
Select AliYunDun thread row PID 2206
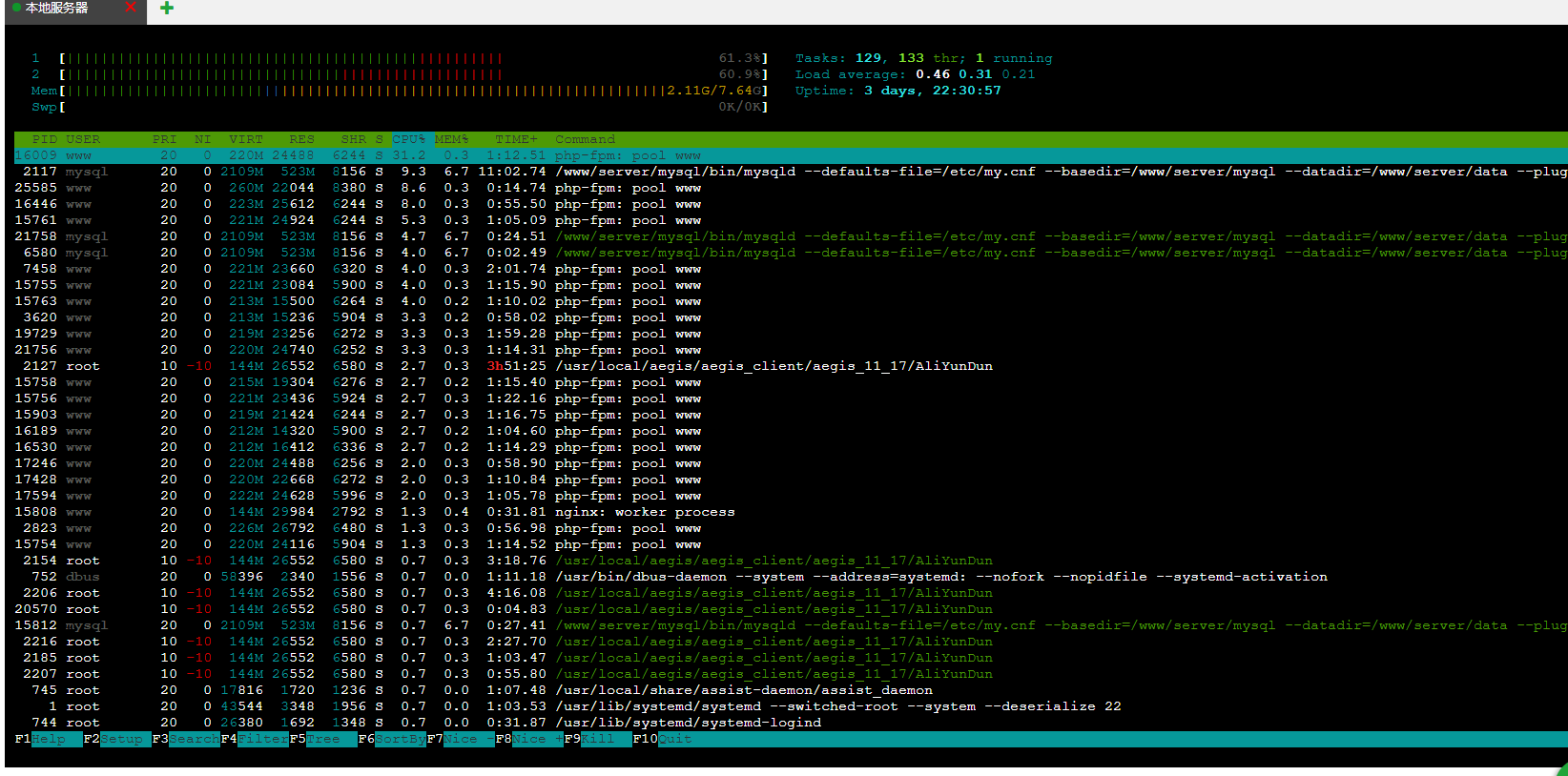(x=791, y=593)
